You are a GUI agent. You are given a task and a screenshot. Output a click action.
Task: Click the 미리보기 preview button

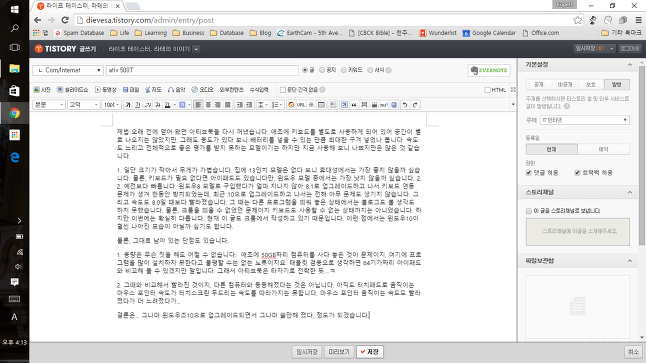(x=339, y=352)
